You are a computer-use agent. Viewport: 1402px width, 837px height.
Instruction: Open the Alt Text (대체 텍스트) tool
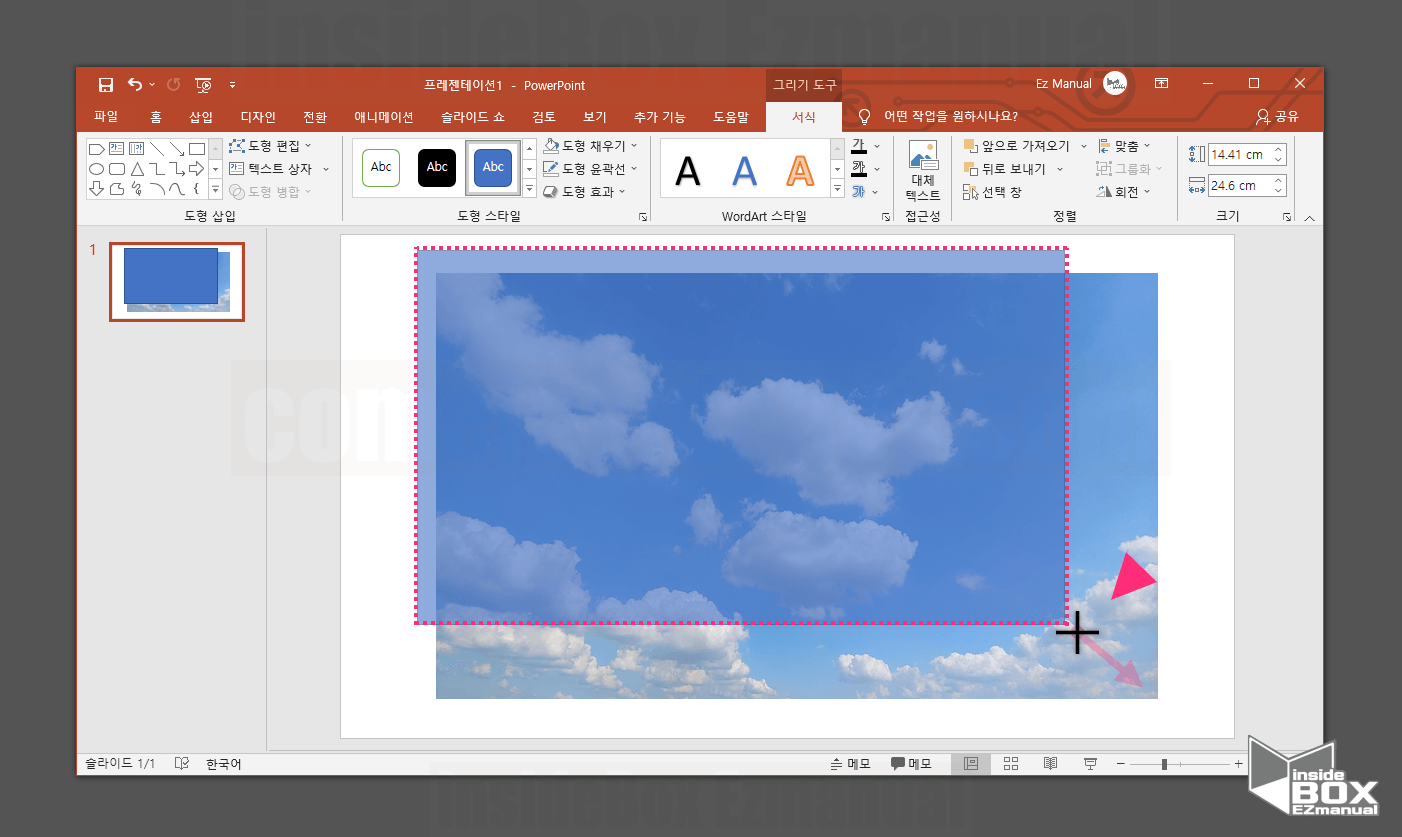point(923,171)
